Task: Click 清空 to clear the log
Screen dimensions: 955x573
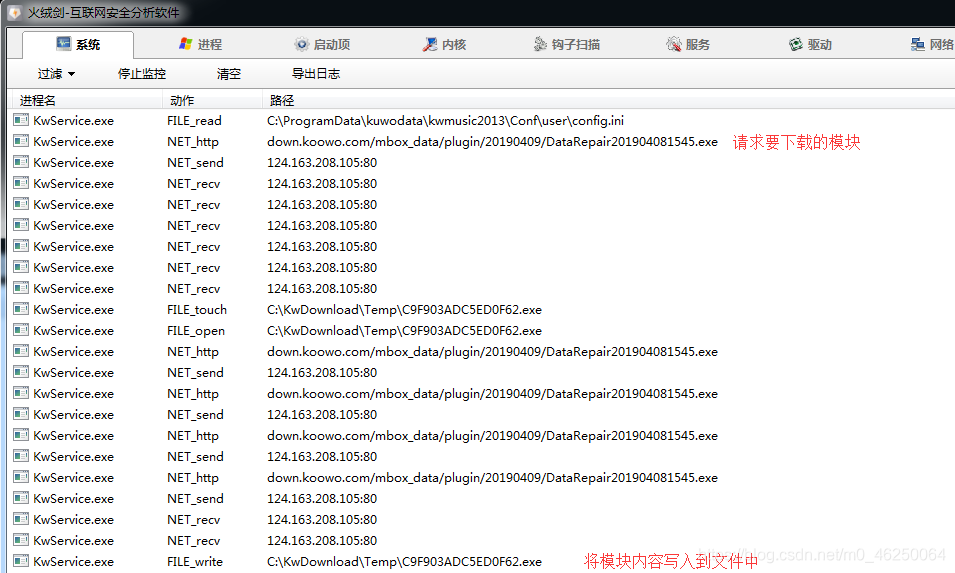Action: coord(229,74)
